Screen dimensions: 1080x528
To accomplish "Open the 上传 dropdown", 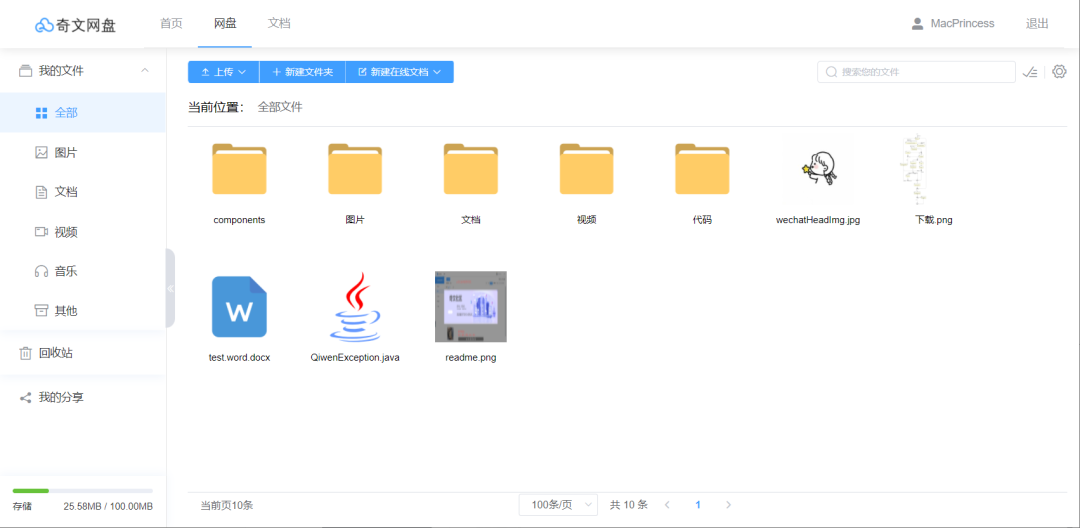I will (x=224, y=72).
